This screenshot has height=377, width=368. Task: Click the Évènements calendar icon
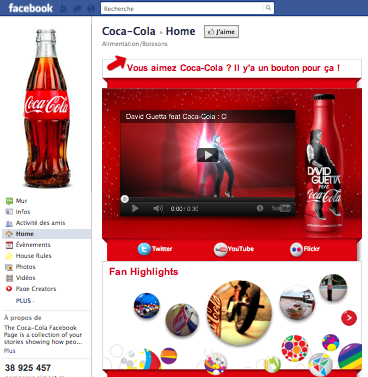[x=9, y=245]
